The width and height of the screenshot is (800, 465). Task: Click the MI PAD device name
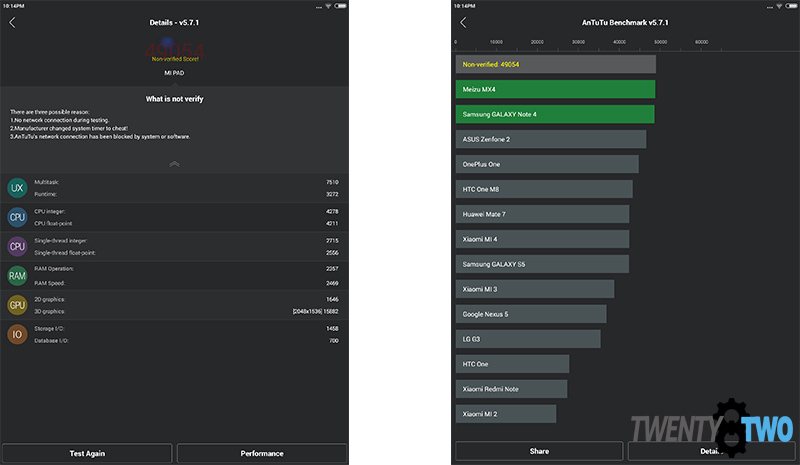tap(174, 73)
